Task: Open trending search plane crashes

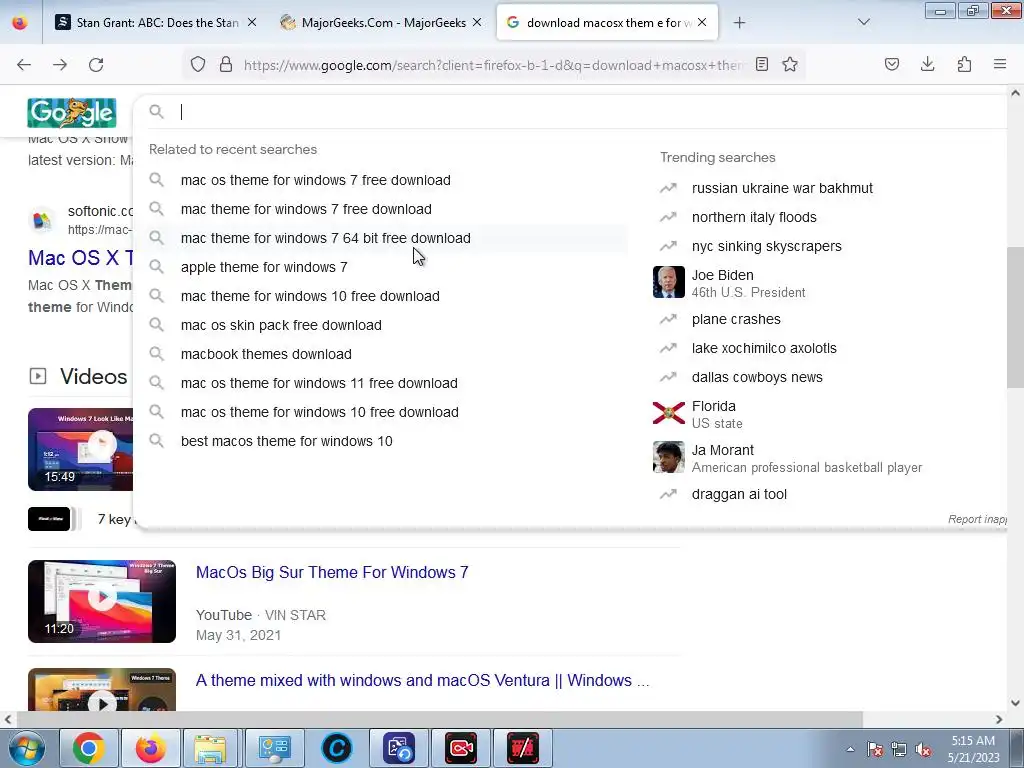Action: 736,319
